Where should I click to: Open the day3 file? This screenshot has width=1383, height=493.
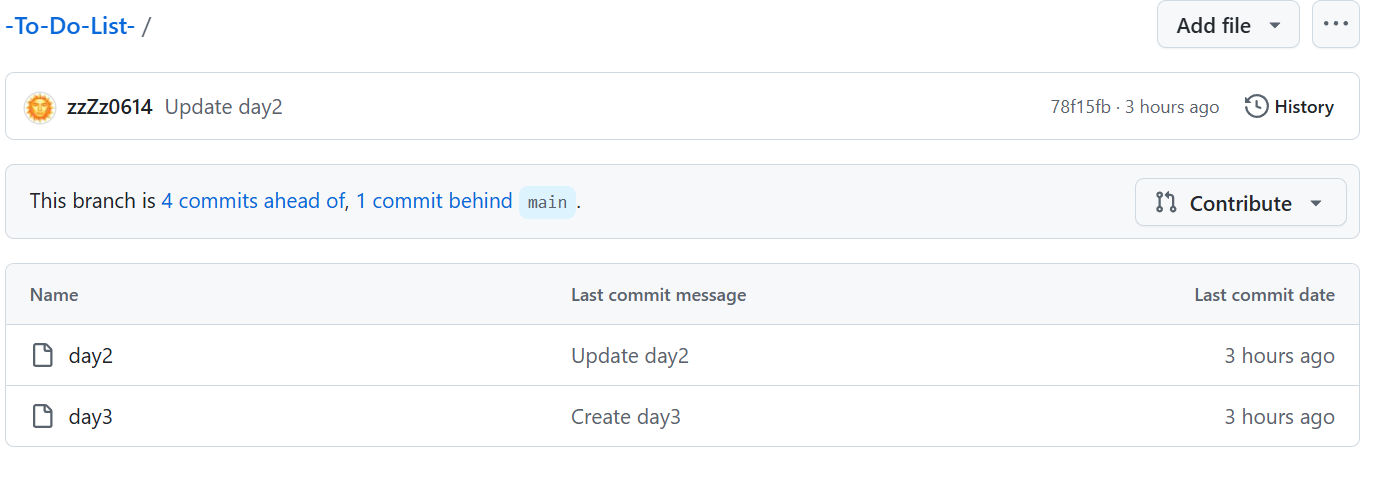click(x=91, y=417)
